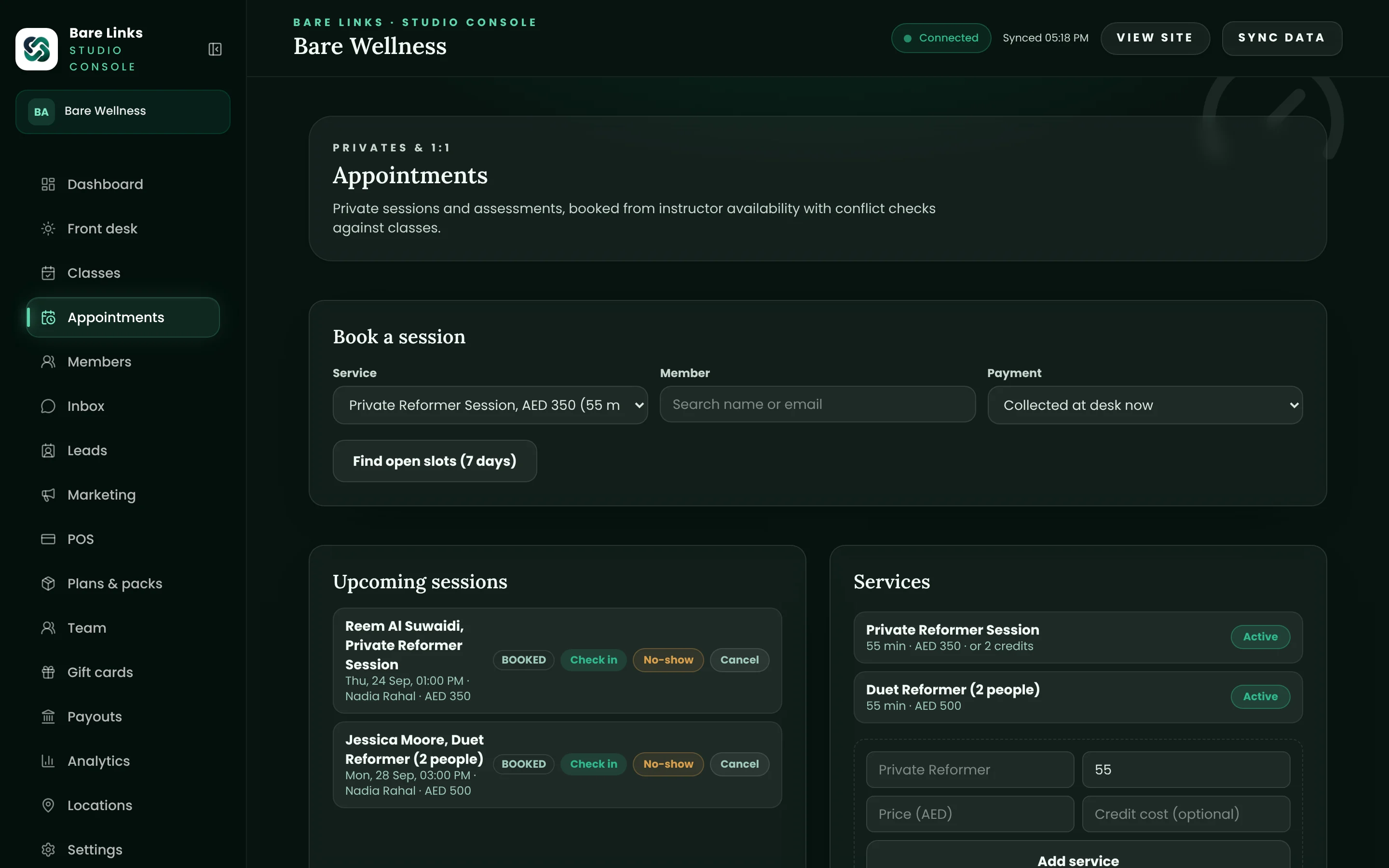This screenshot has width=1389, height=868.
Task: Click Find open slots (7 days)
Action: click(435, 461)
